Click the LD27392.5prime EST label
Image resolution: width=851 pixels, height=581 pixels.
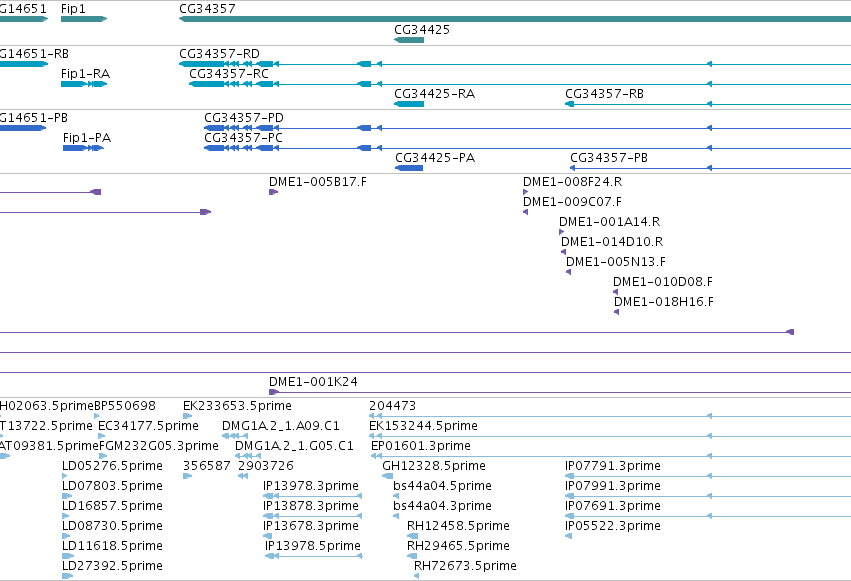tap(112, 566)
